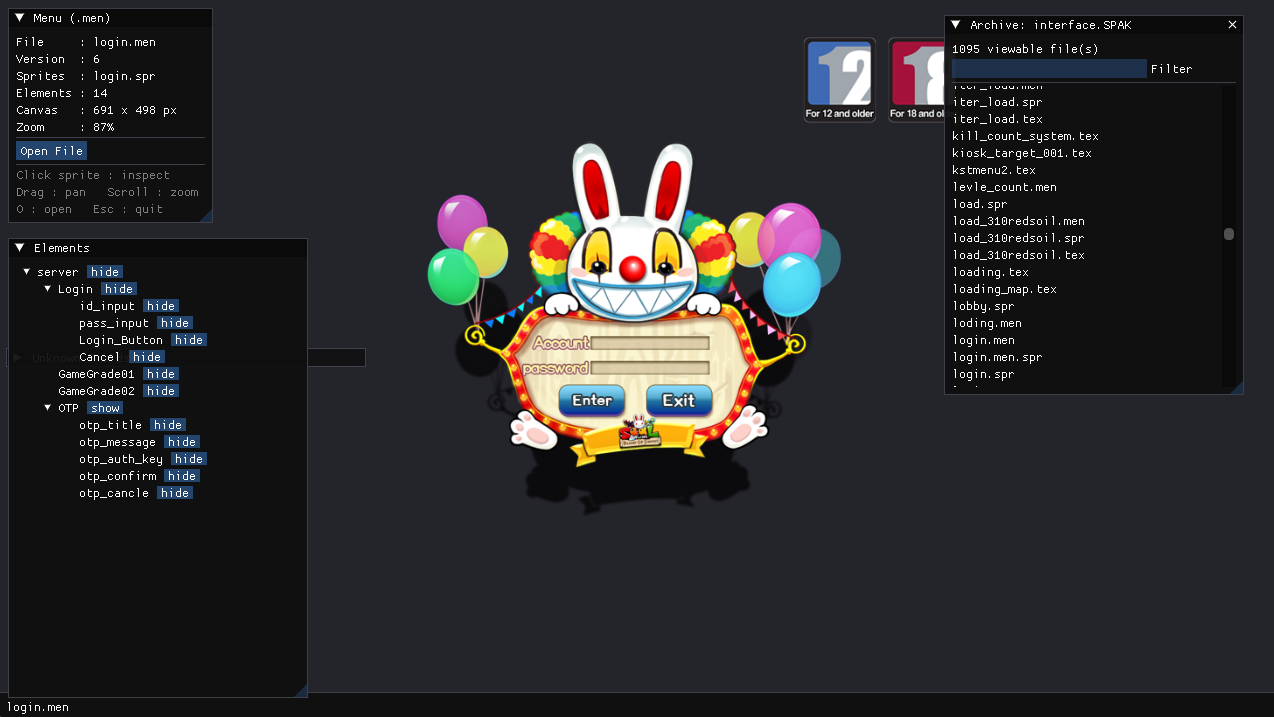This screenshot has height=717, width=1274.
Task: Hide the Login element
Action: coord(119,289)
